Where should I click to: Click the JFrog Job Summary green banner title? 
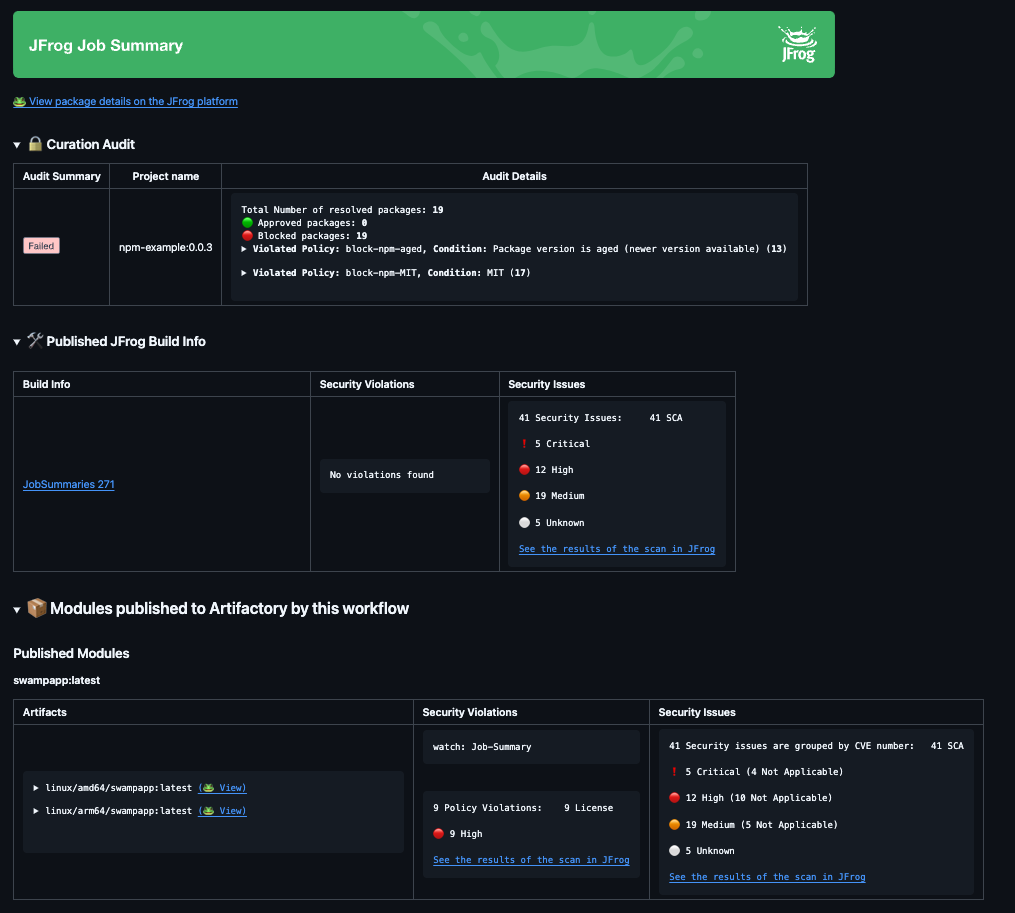tap(106, 45)
